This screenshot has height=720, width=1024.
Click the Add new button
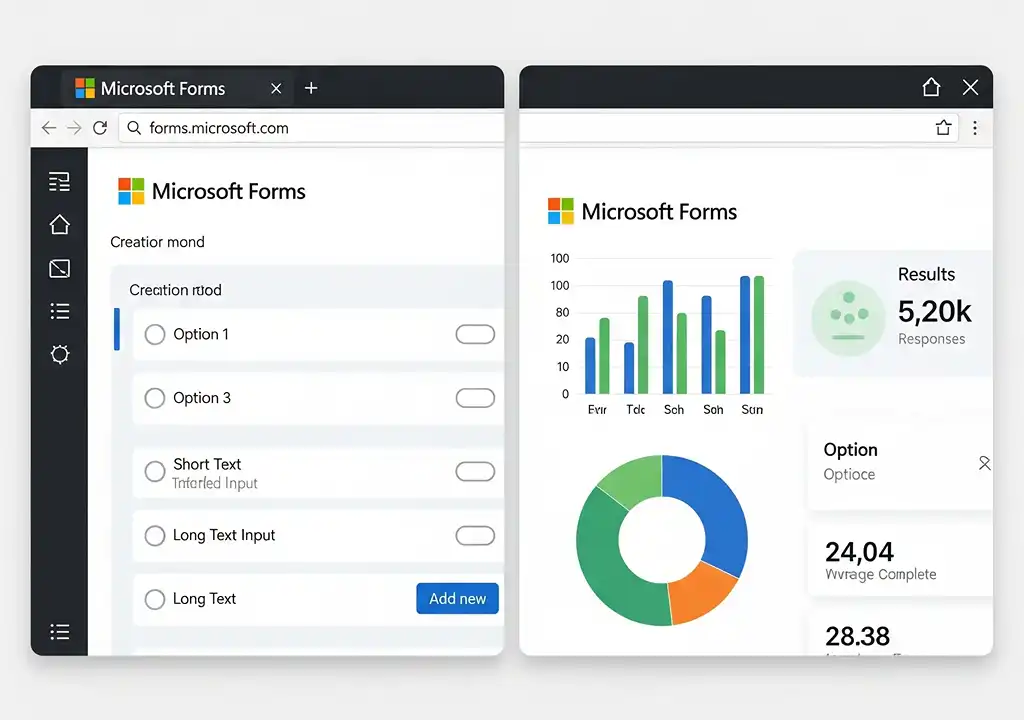coord(457,598)
